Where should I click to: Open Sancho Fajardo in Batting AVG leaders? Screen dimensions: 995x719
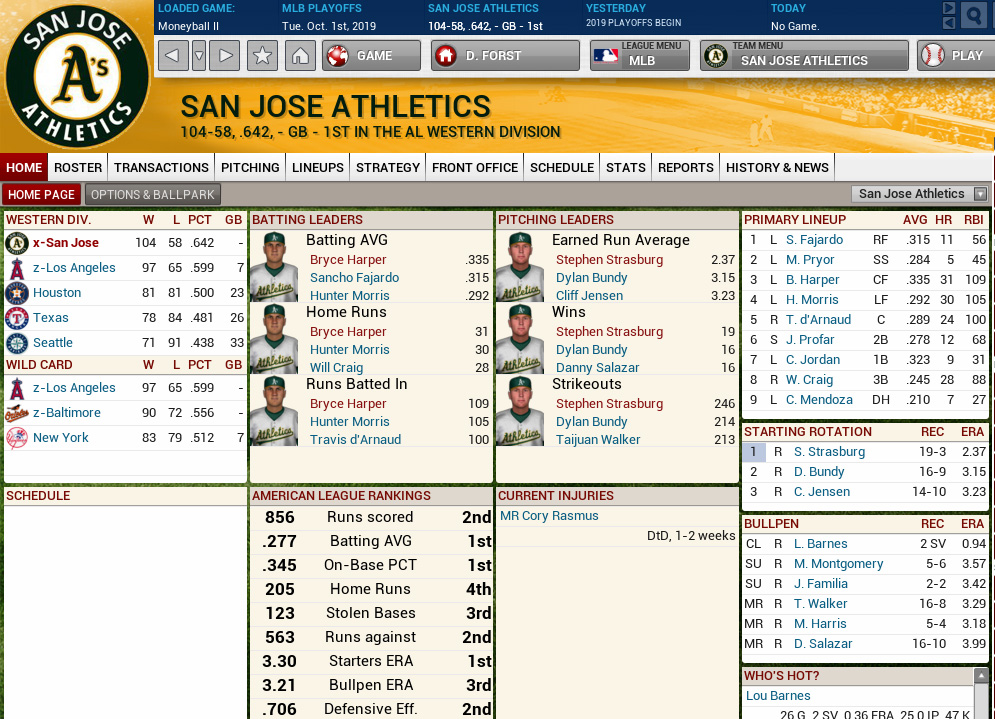tap(354, 277)
